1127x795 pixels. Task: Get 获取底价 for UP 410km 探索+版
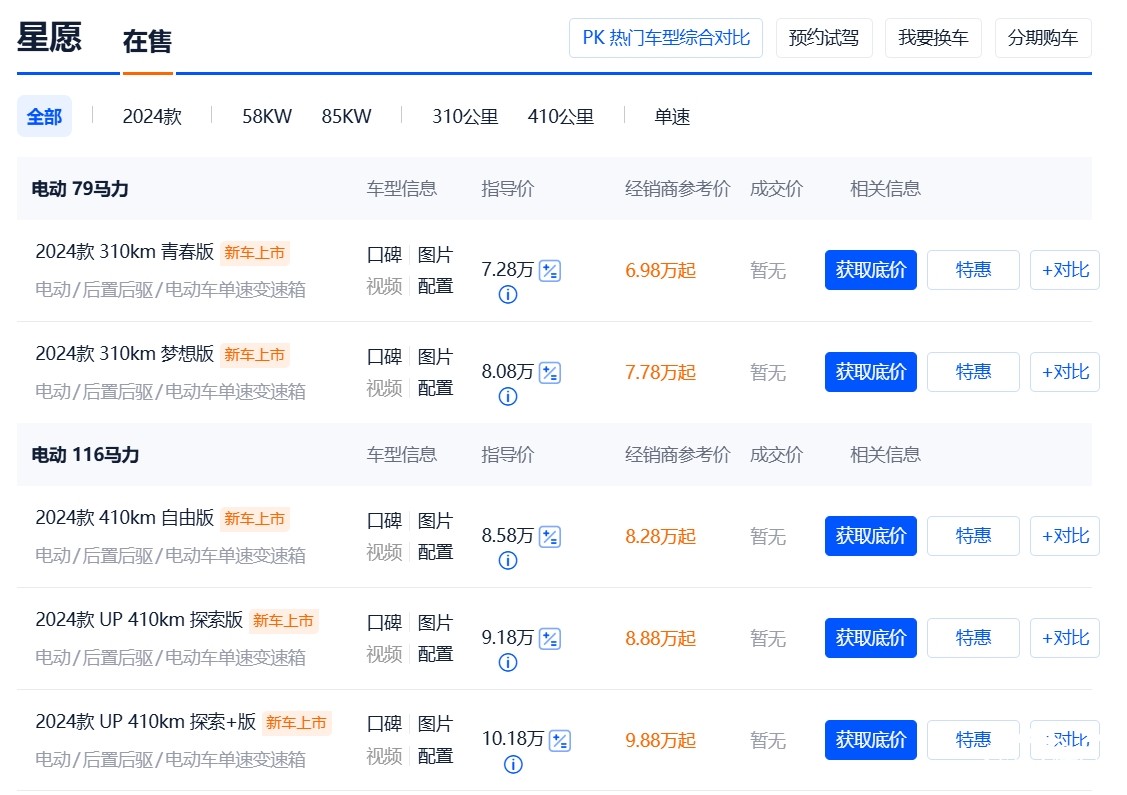(x=871, y=740)
